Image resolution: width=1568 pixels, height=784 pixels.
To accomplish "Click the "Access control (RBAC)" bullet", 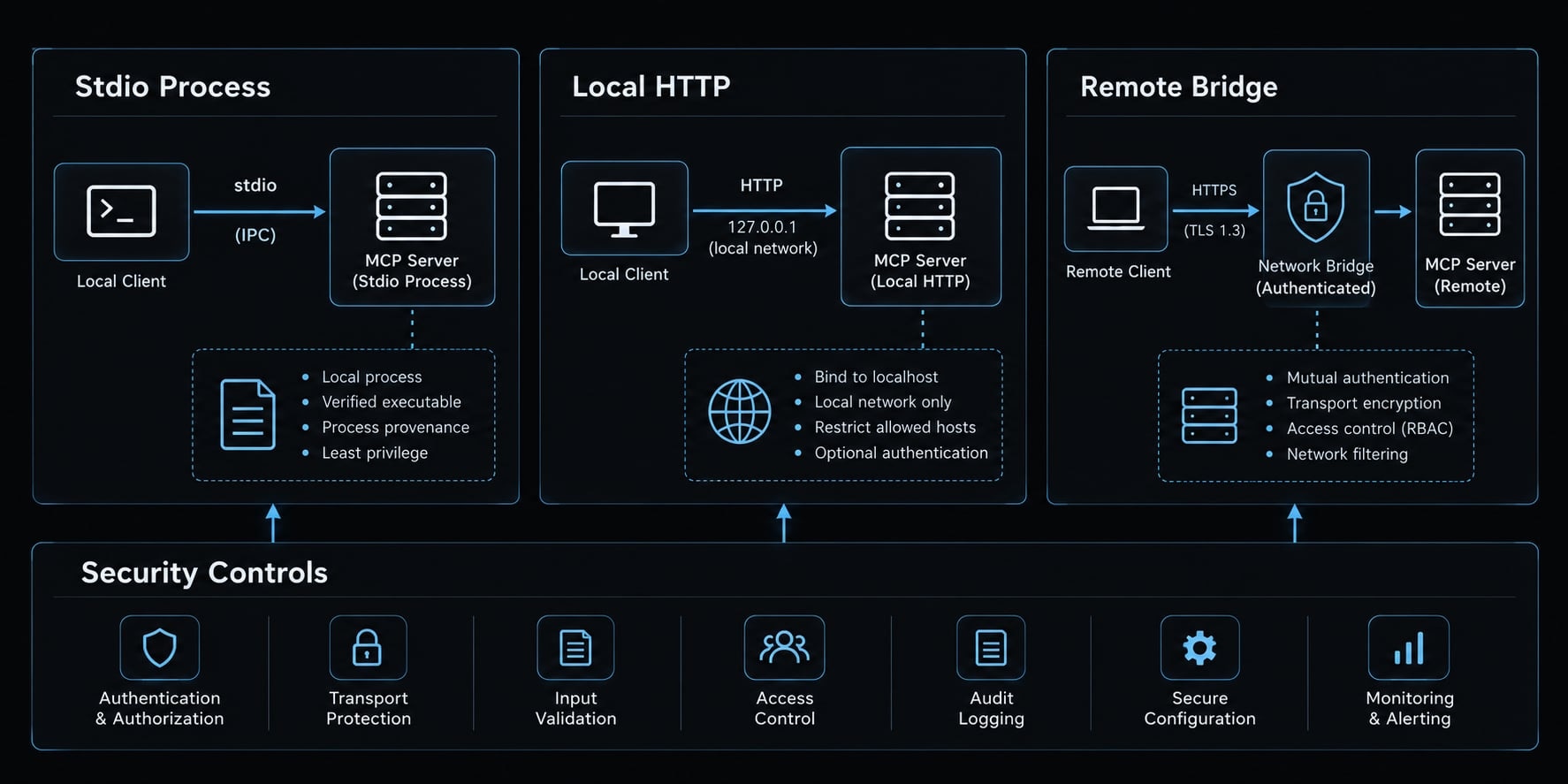I will click(1370, 429).
